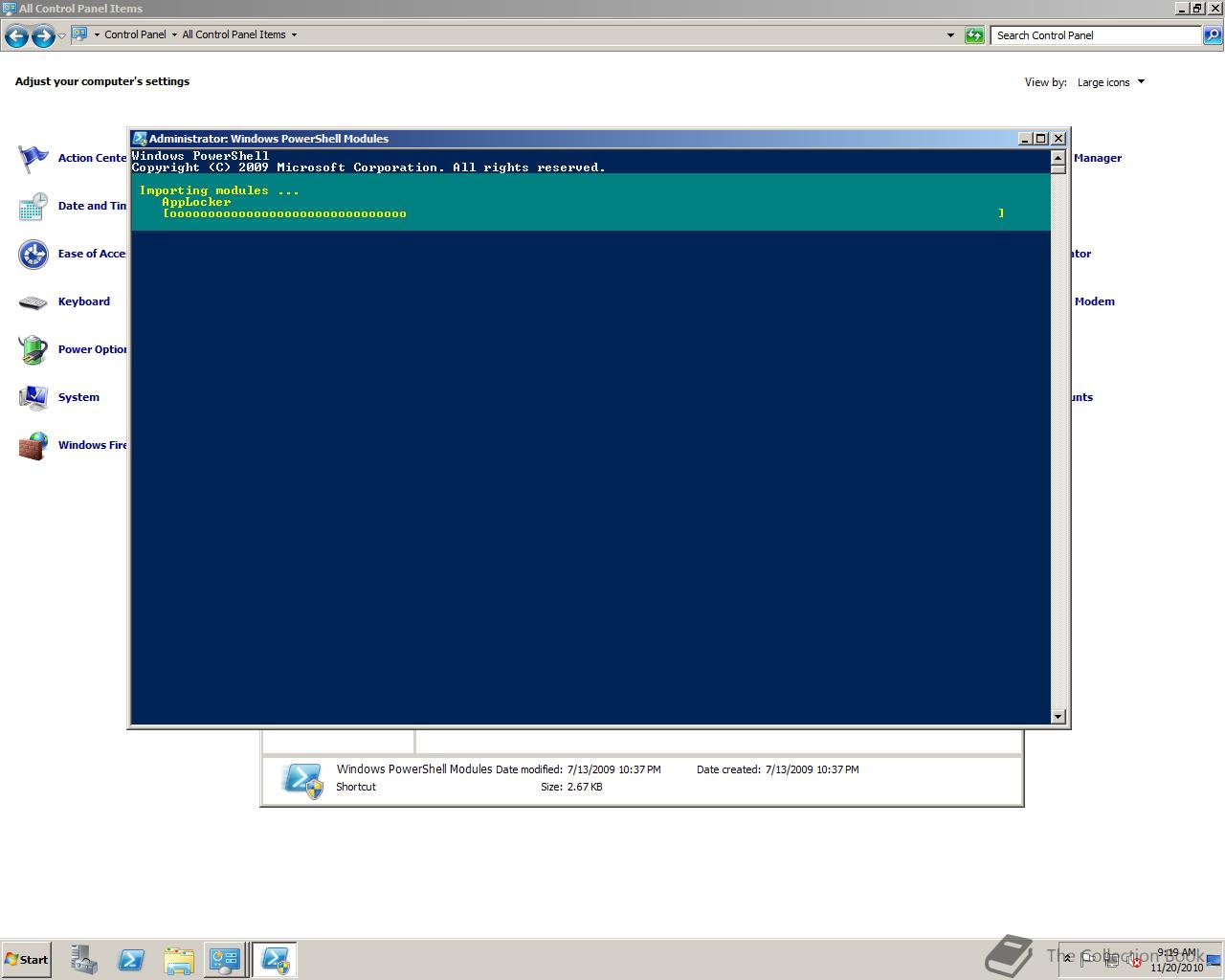This screenshot has width=1225, height=980.
Task: Open the Keyboard settings icon
Action: (x=33, y=301)
